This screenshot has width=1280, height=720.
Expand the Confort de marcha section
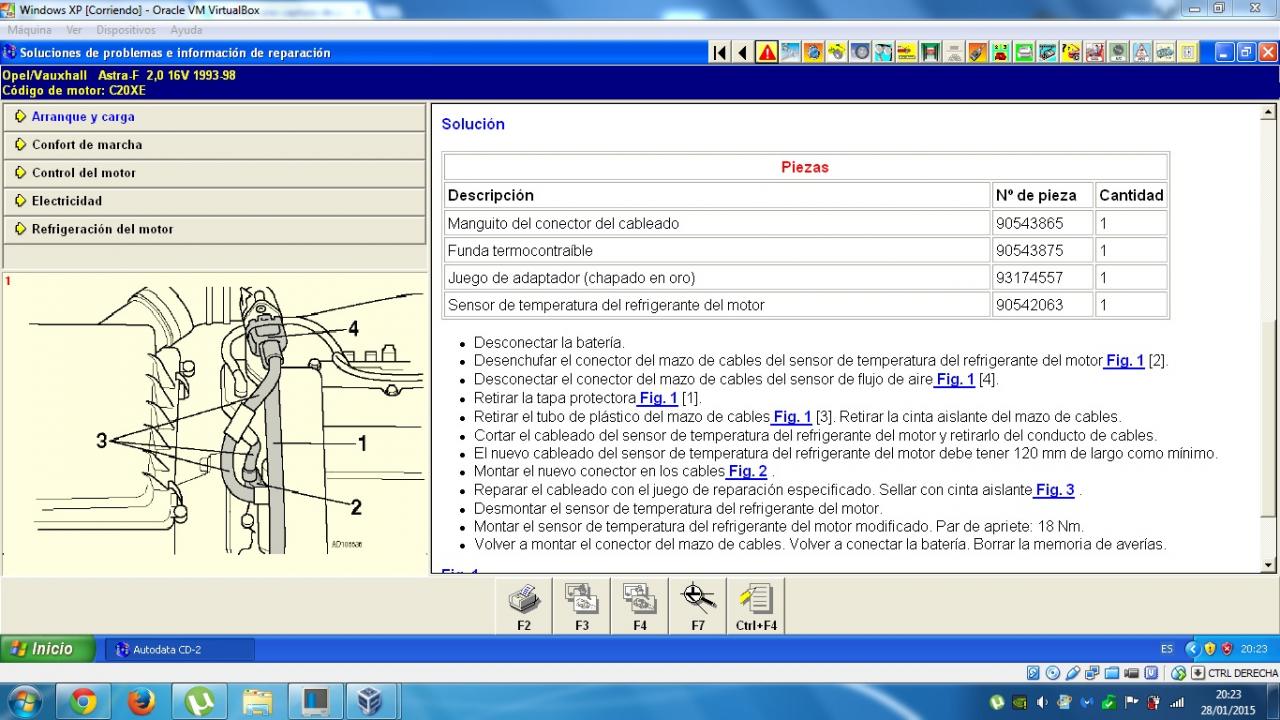(86, 145)
